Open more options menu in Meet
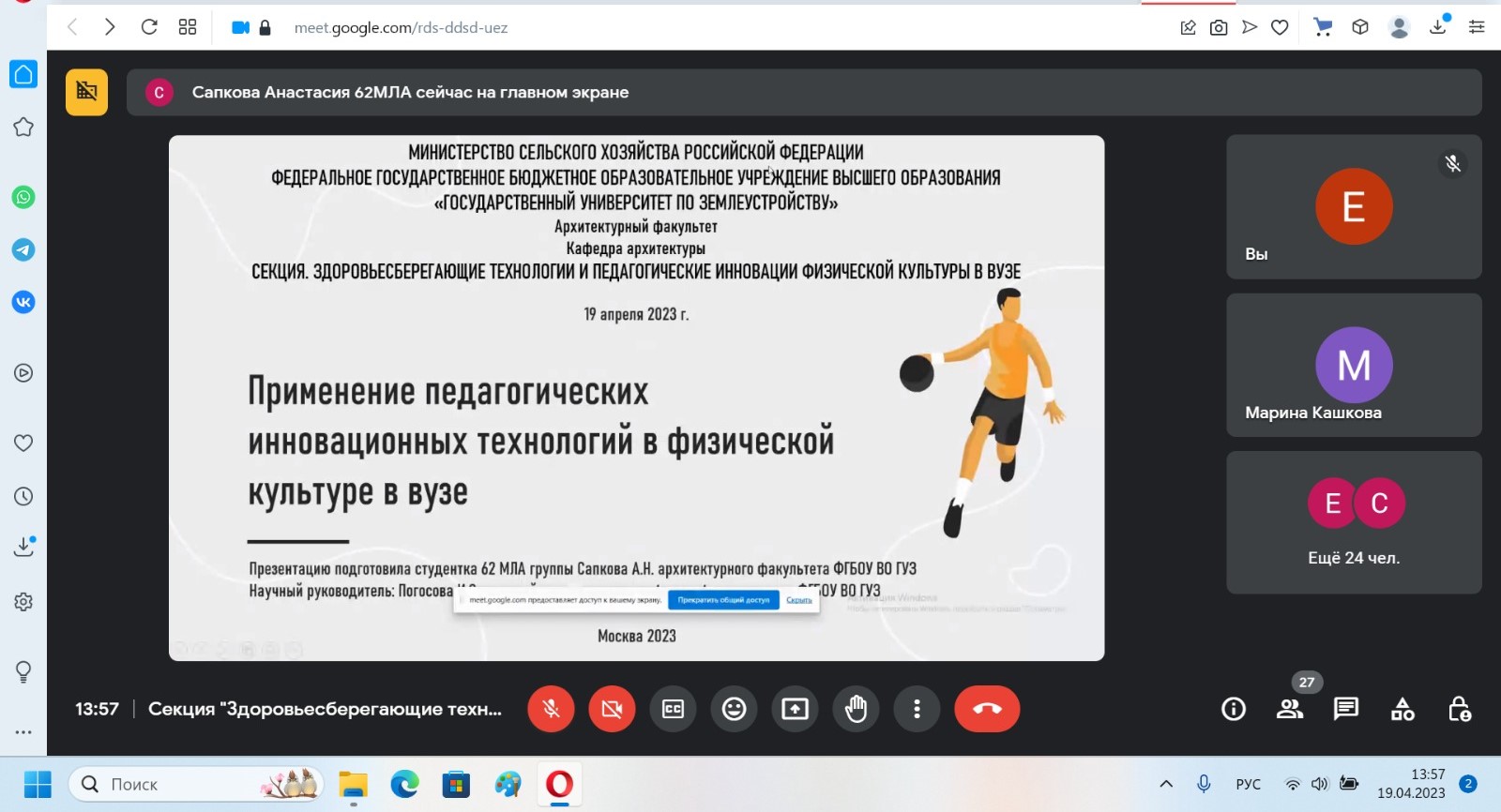This screenshot has height=812, width=1501. point(917,709)
